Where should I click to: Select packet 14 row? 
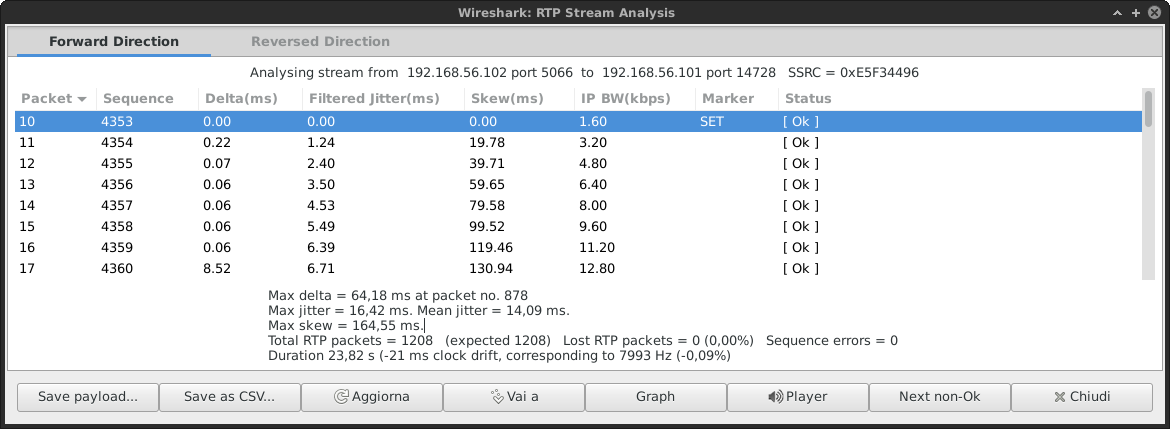[578, 205]
